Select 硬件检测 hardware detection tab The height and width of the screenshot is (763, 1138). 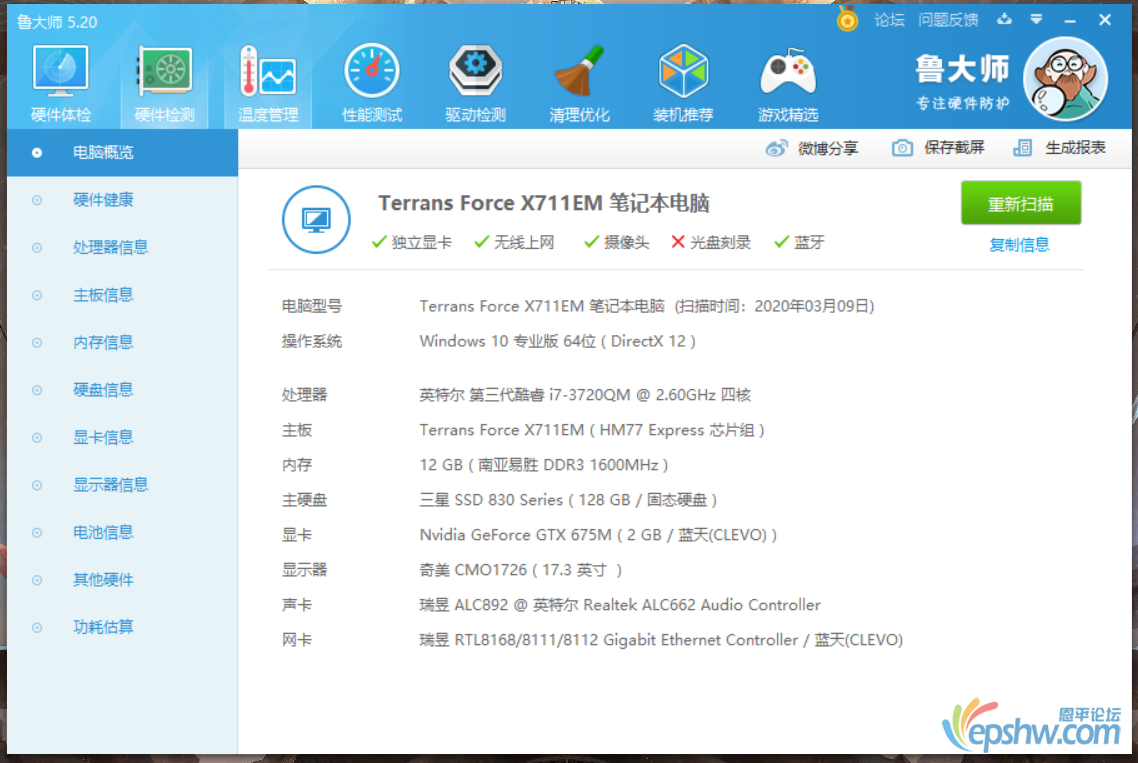[164, 83]
